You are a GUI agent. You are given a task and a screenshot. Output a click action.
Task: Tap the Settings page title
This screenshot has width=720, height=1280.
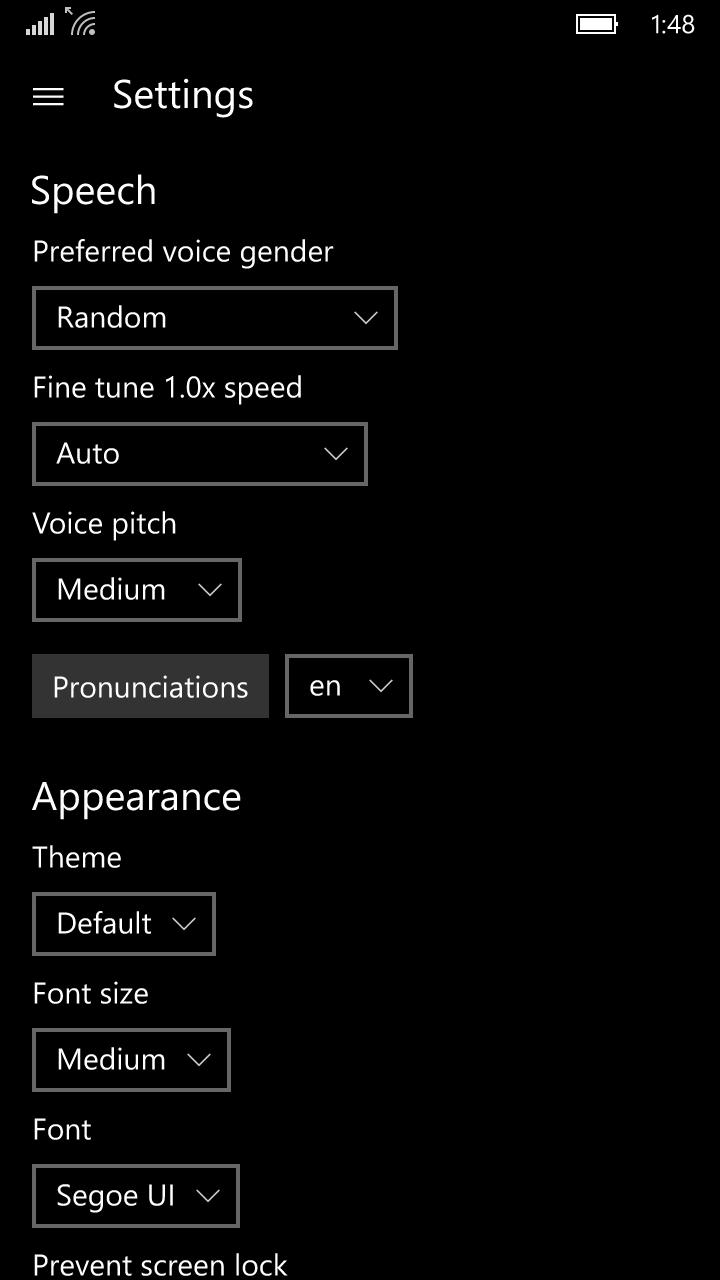coord(183,95)
